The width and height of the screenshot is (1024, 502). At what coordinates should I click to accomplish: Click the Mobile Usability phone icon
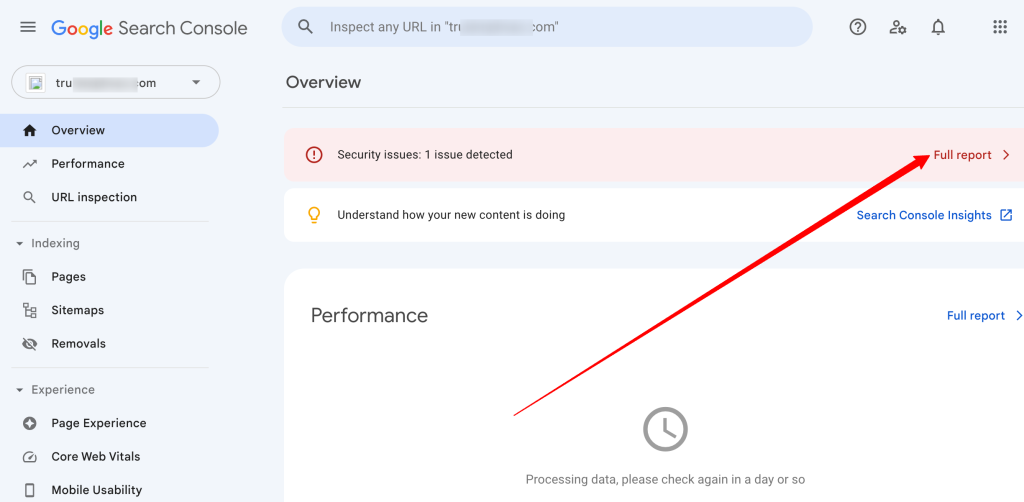pos(29,490)
